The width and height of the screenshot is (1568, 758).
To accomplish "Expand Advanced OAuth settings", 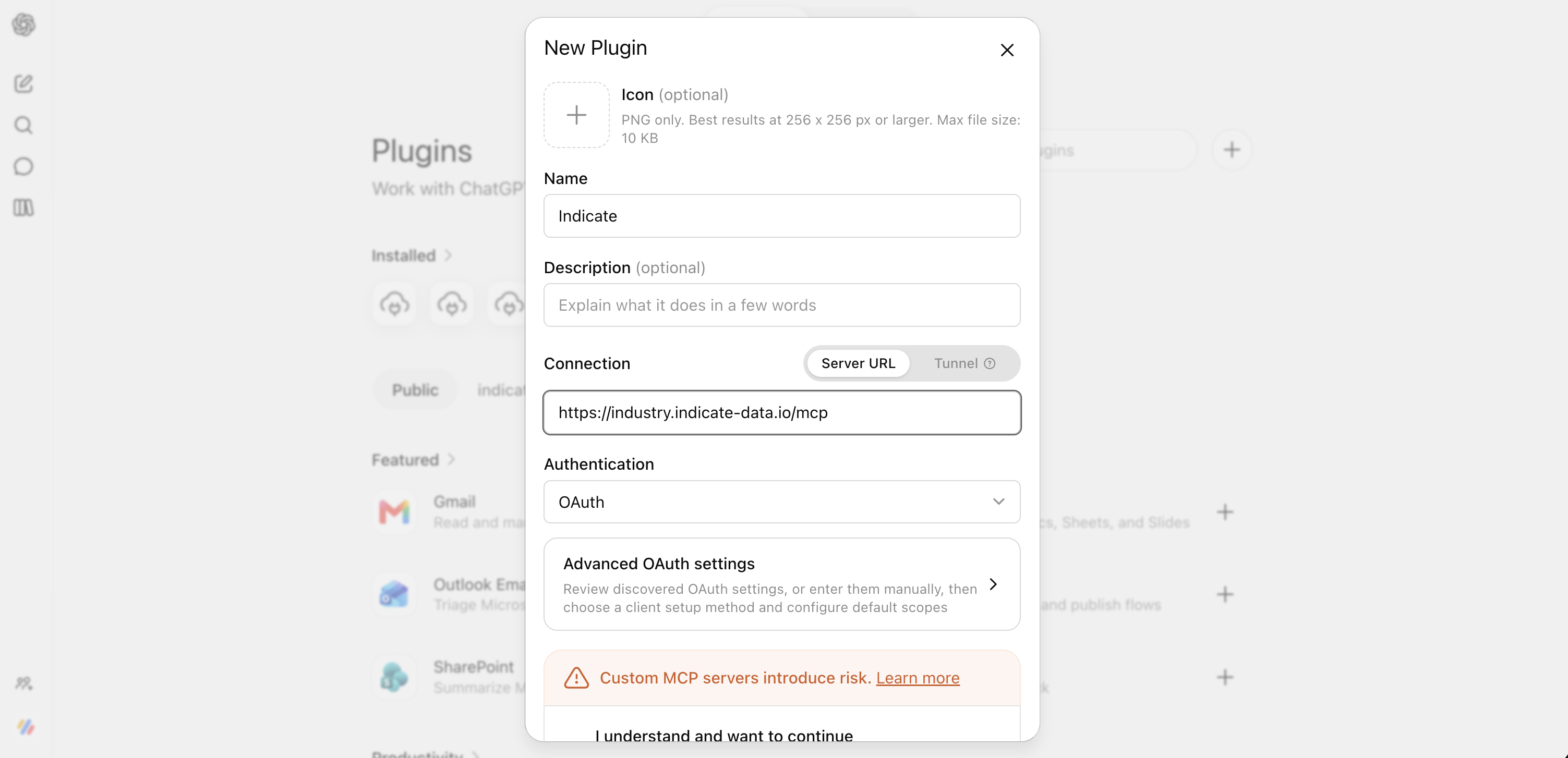I will [x=781, y=584].
